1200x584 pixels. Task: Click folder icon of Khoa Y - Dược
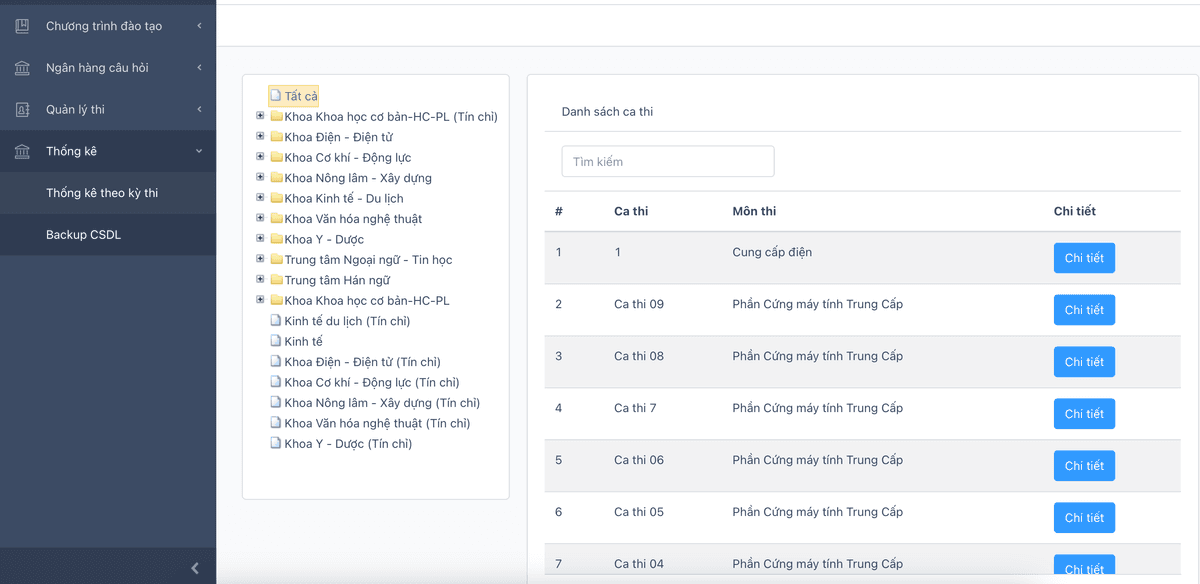[276, 239]
